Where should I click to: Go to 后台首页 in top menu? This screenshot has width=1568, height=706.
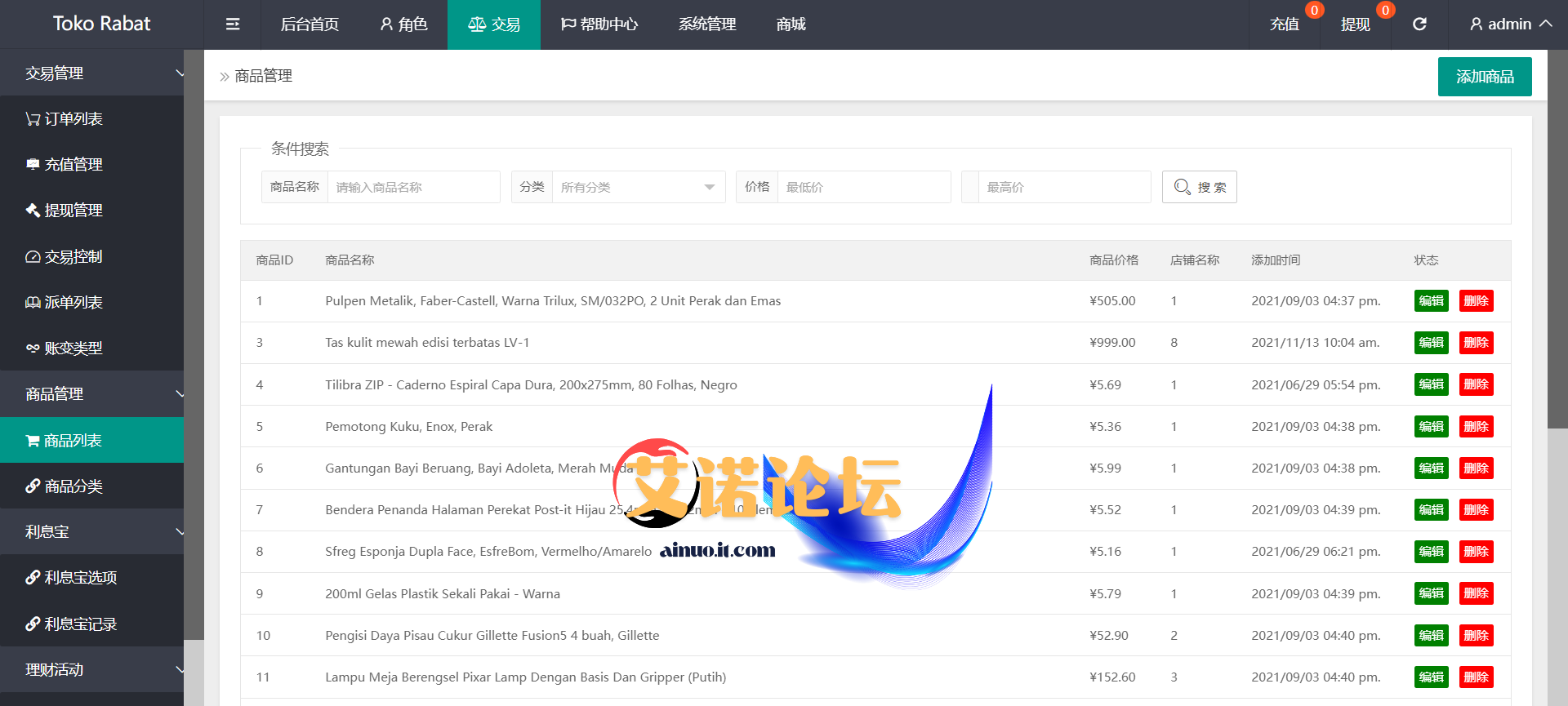click(310, 24)
